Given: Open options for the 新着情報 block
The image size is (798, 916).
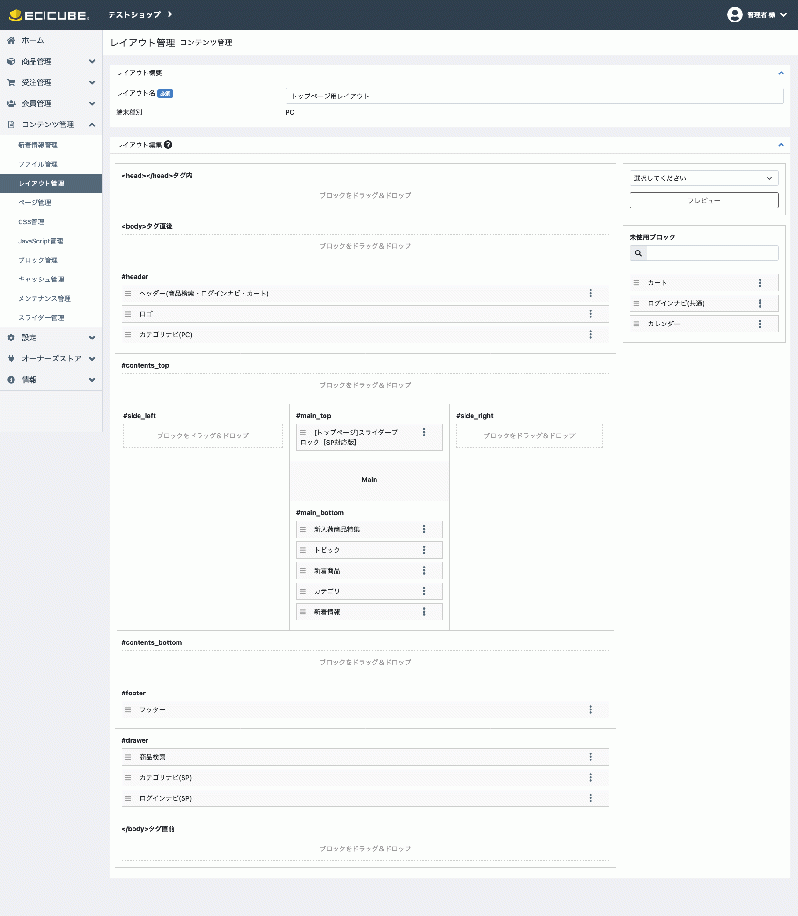Looking at the screenshot, I should [424, 612].
